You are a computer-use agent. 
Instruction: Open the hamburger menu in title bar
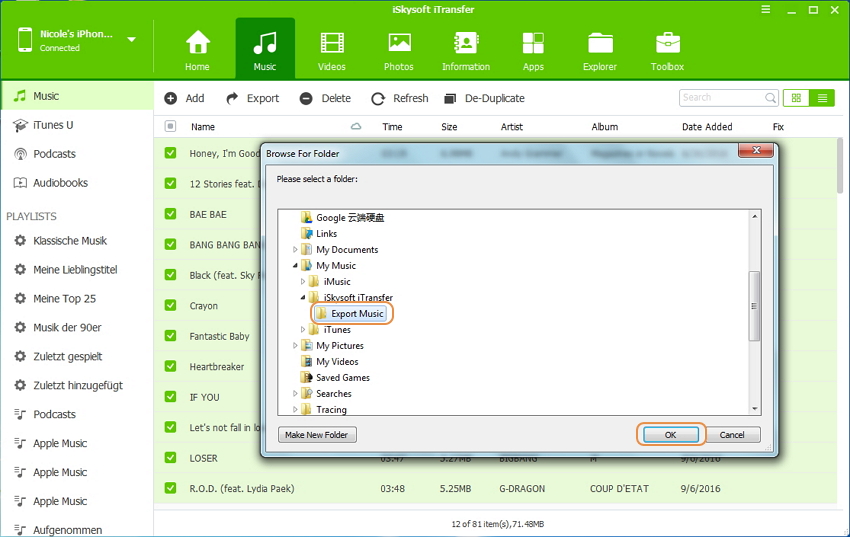click(765, 10)
